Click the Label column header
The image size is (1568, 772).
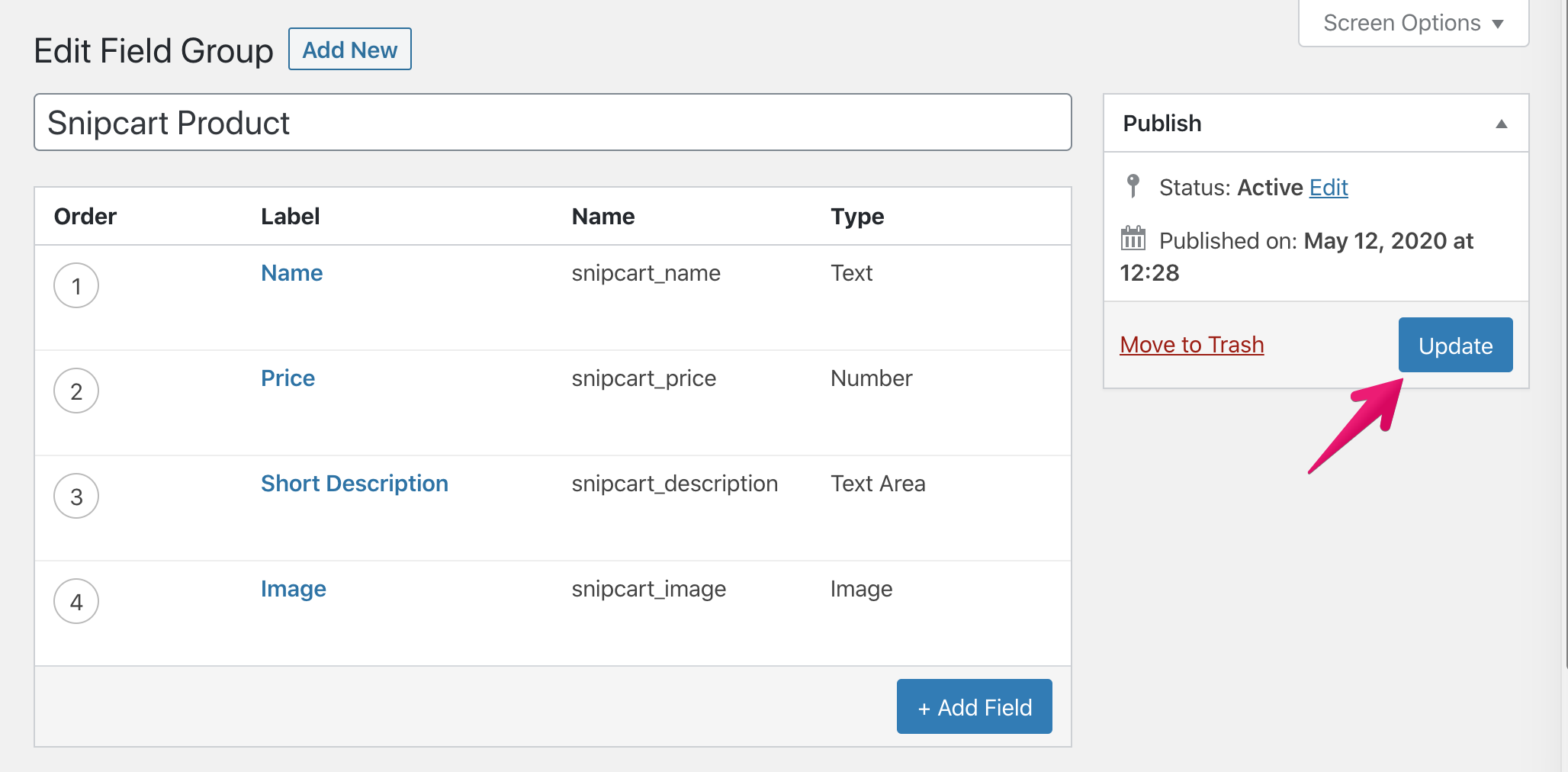[x=290, y=217]
